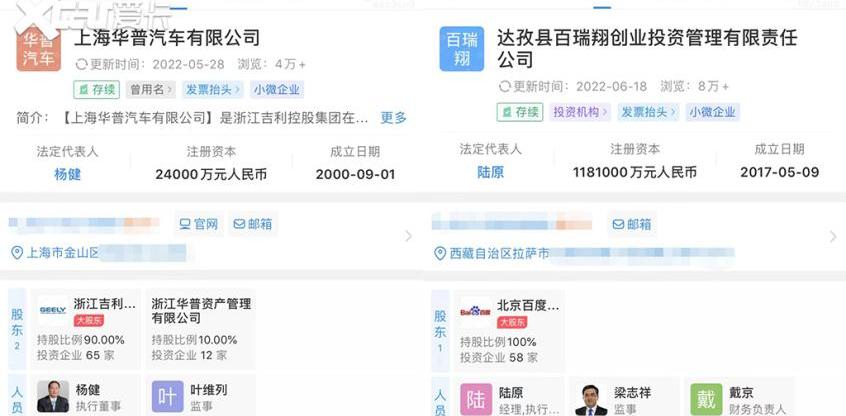Image resolution: width=846 pixels, height=416 pixels.
Task: Open 杨健's portrait photo in personnel row
Action: [x=53, y=396]
